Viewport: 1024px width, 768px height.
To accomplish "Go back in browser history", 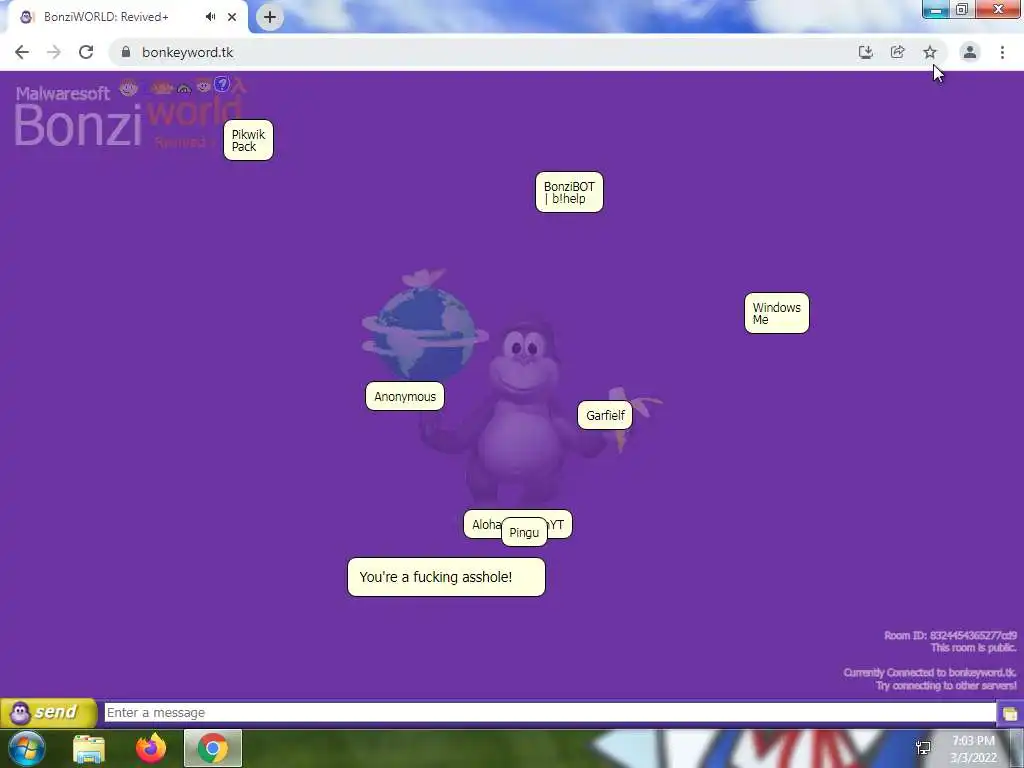I will [22, 52].
